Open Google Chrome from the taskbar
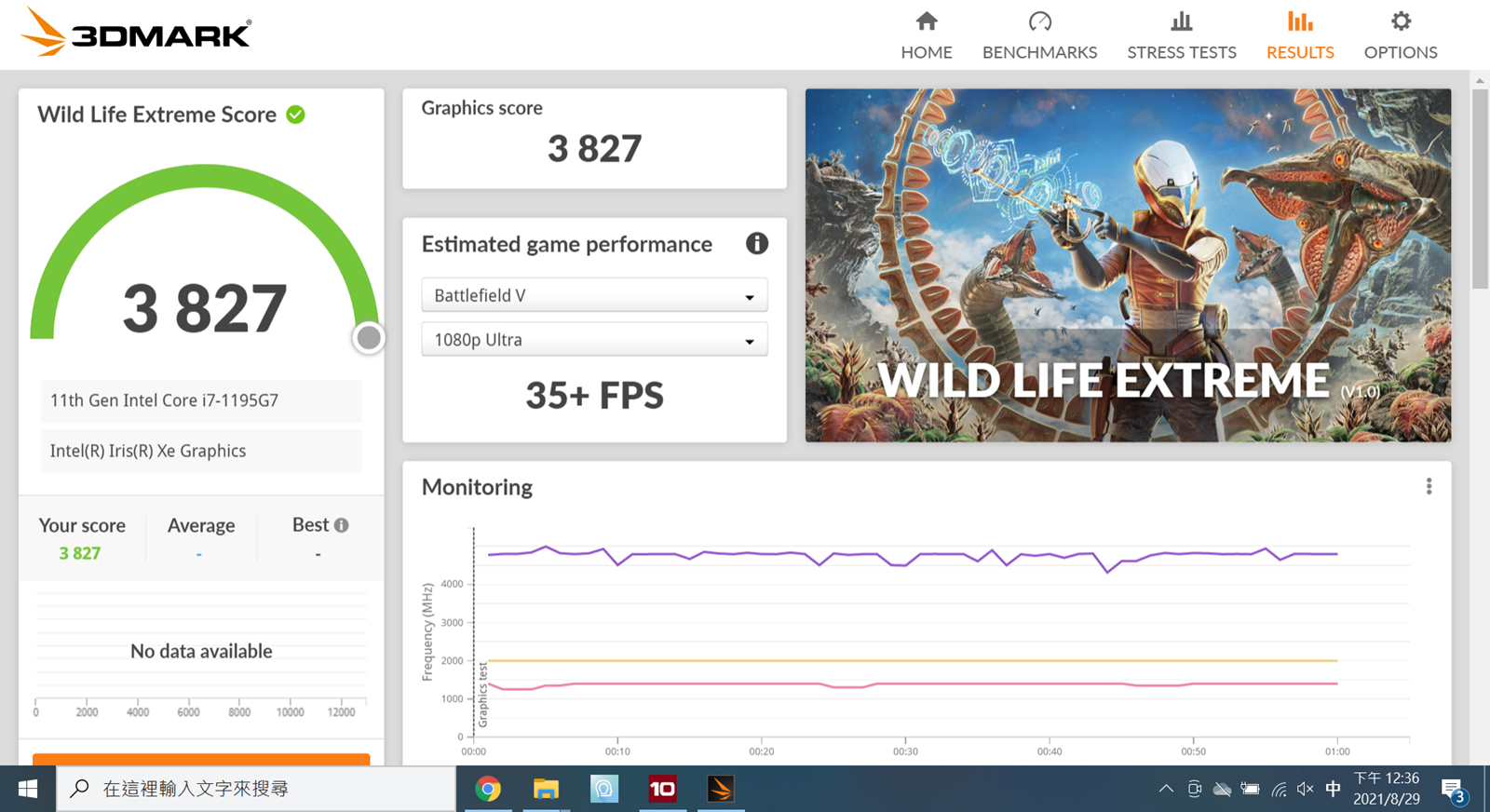The width and height of the screenshot is (1490, 812). tap(488, 790)
